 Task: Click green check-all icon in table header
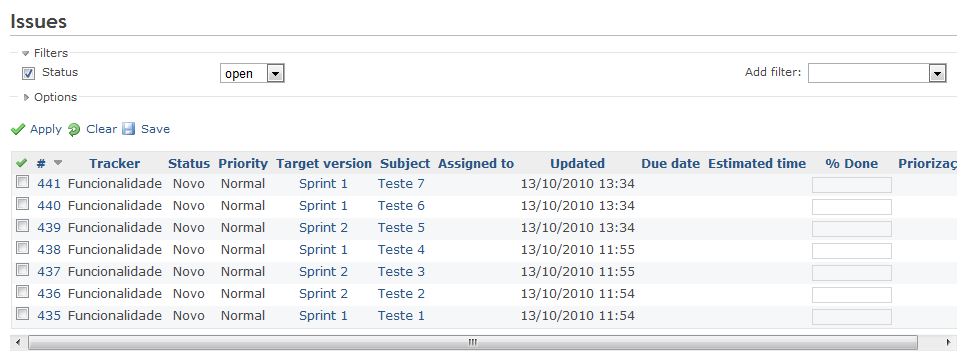tap(22, 163)
